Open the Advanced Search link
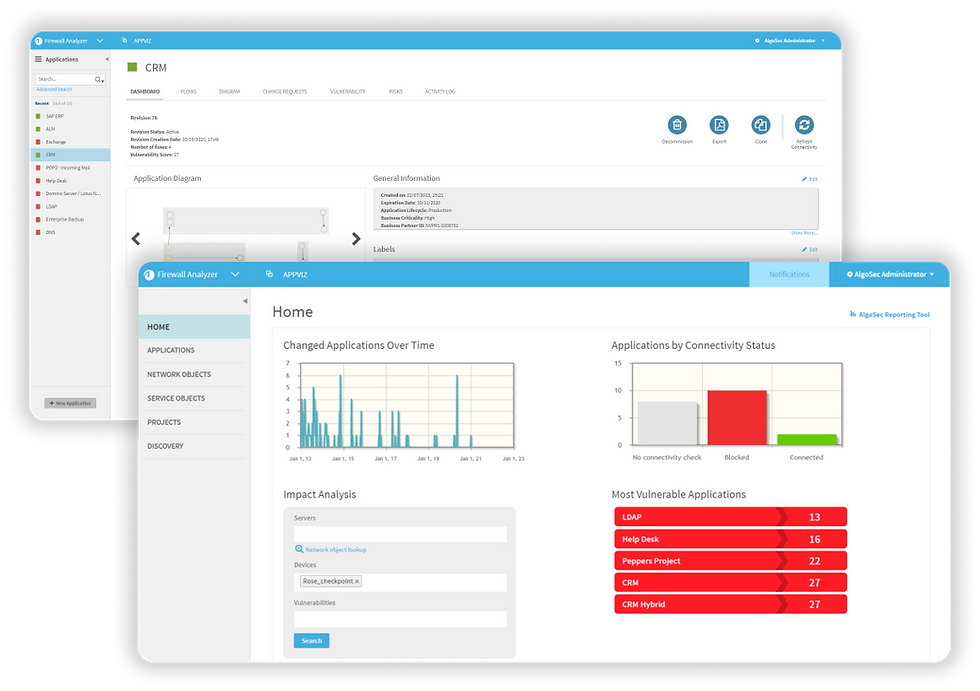Viewport: 980px width, 691px height. click(x=54, y=89)
